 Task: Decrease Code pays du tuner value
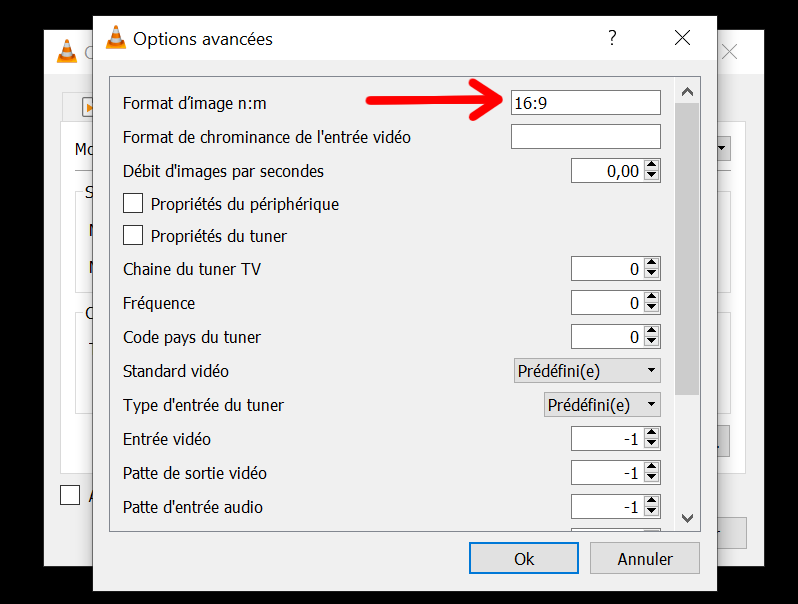(x=651, y=342)
